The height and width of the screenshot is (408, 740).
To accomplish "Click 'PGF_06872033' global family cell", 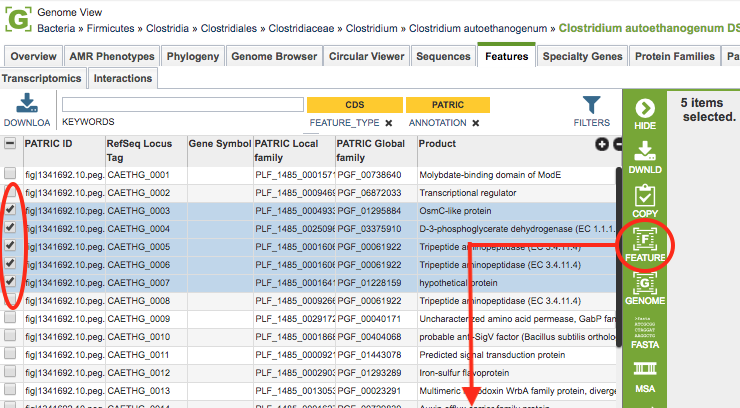I will [370, 193].
